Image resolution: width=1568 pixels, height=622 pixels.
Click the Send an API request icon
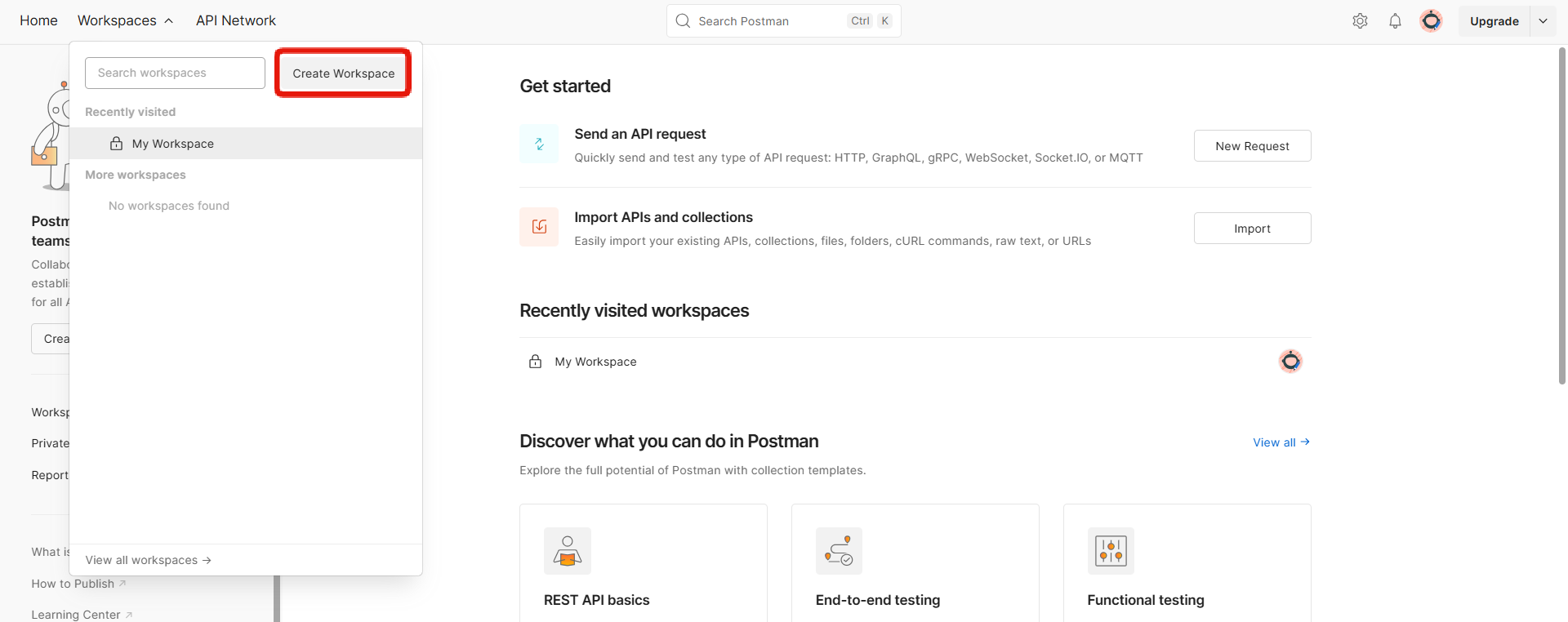tap(539, 144)
